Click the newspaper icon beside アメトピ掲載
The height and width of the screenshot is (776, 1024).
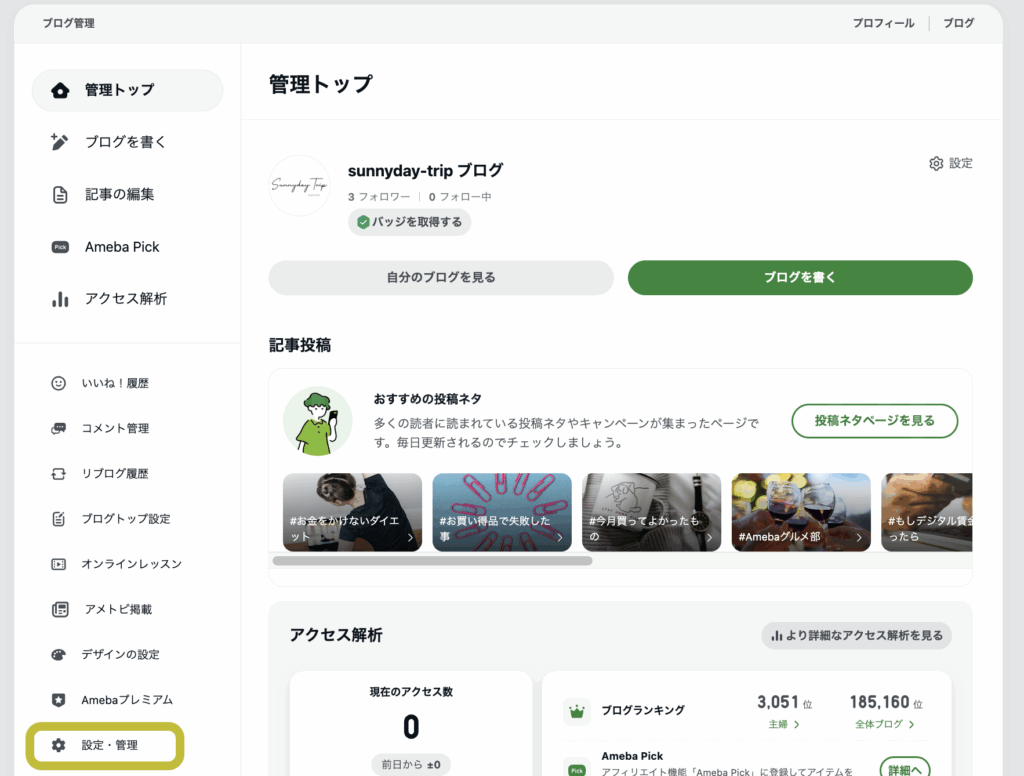(x=60, y=609)
